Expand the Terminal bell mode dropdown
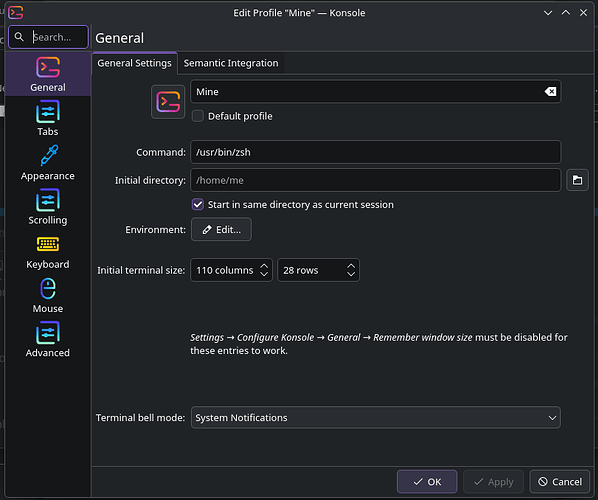Screen dimensions: 598x500 [376, 418]
